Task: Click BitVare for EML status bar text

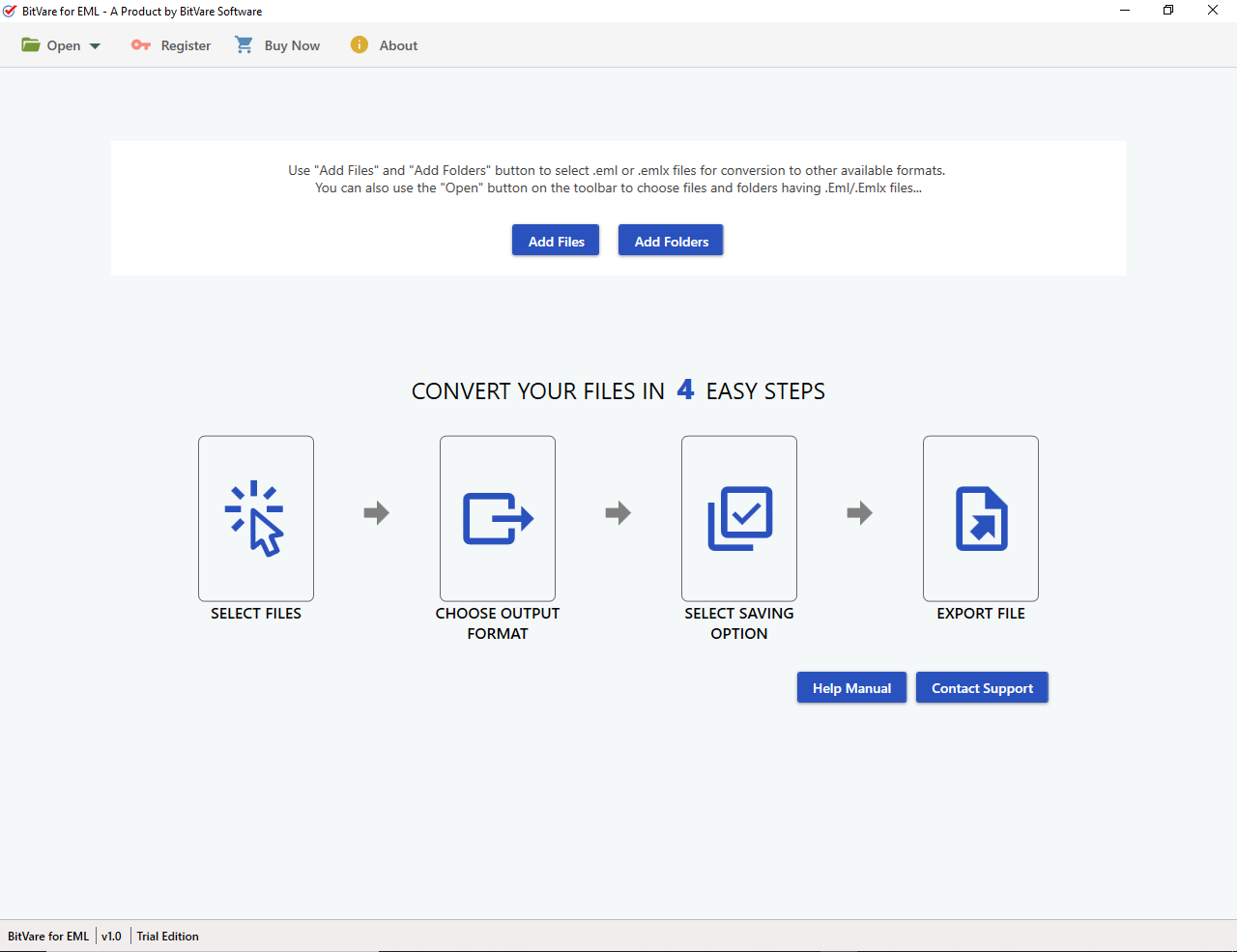Action: click(48, 937)
